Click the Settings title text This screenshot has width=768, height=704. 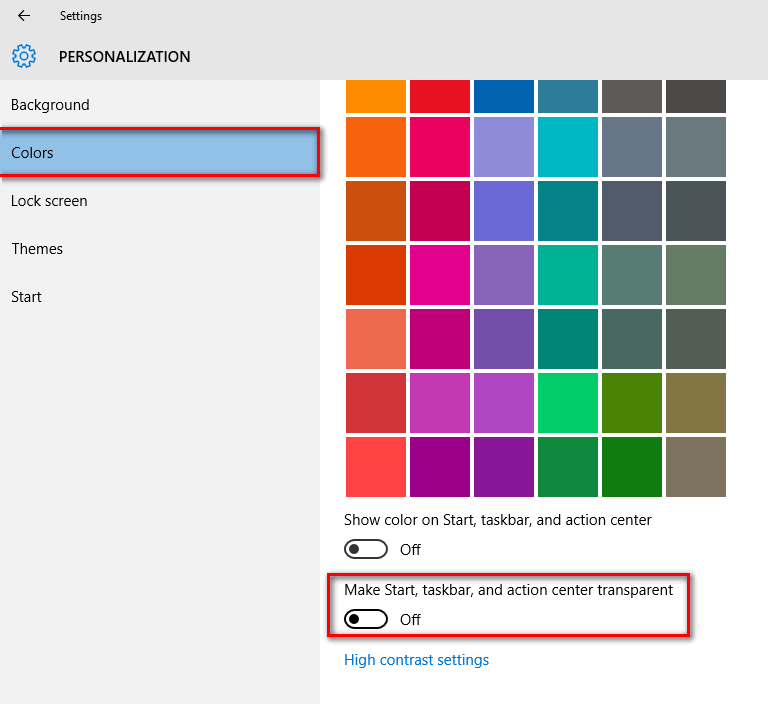(81, 16)
